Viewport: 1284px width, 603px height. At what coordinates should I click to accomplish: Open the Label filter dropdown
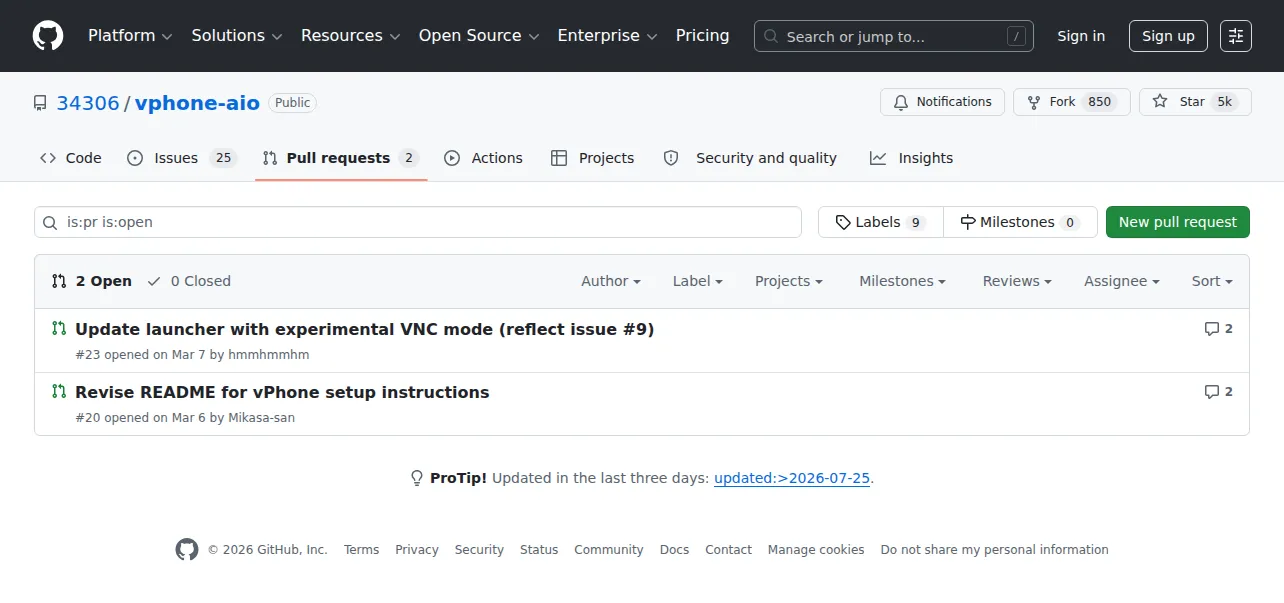(697, 281)
